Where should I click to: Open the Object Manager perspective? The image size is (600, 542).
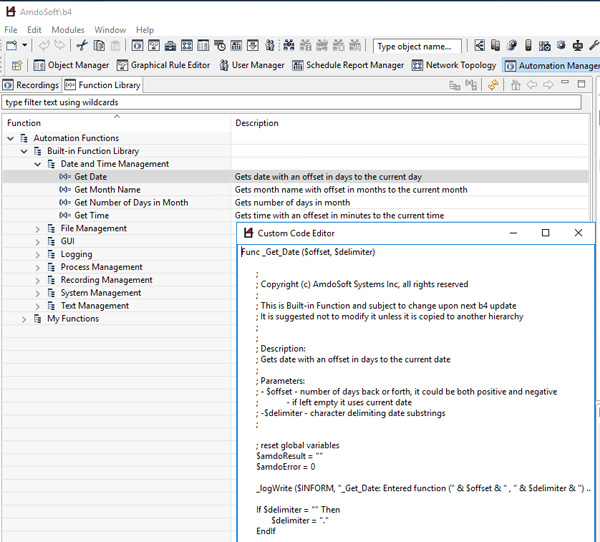tap(71, 65)
